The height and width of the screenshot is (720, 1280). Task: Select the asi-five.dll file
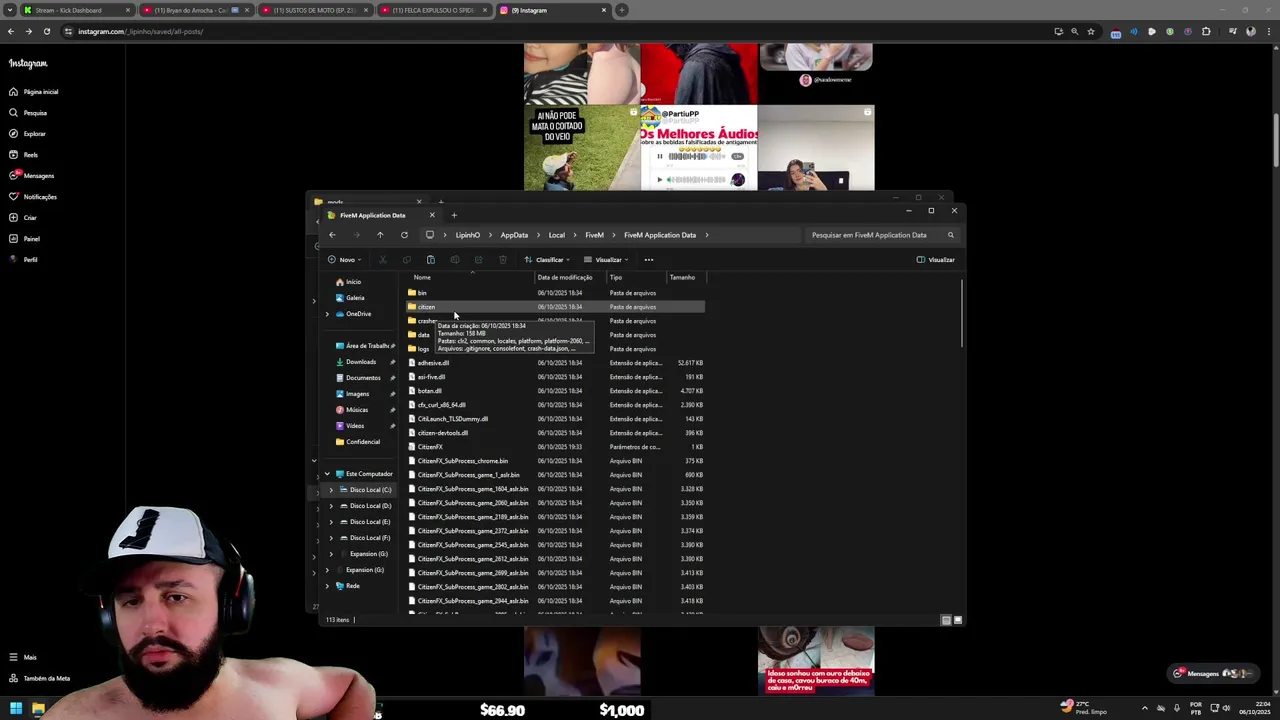555,377
